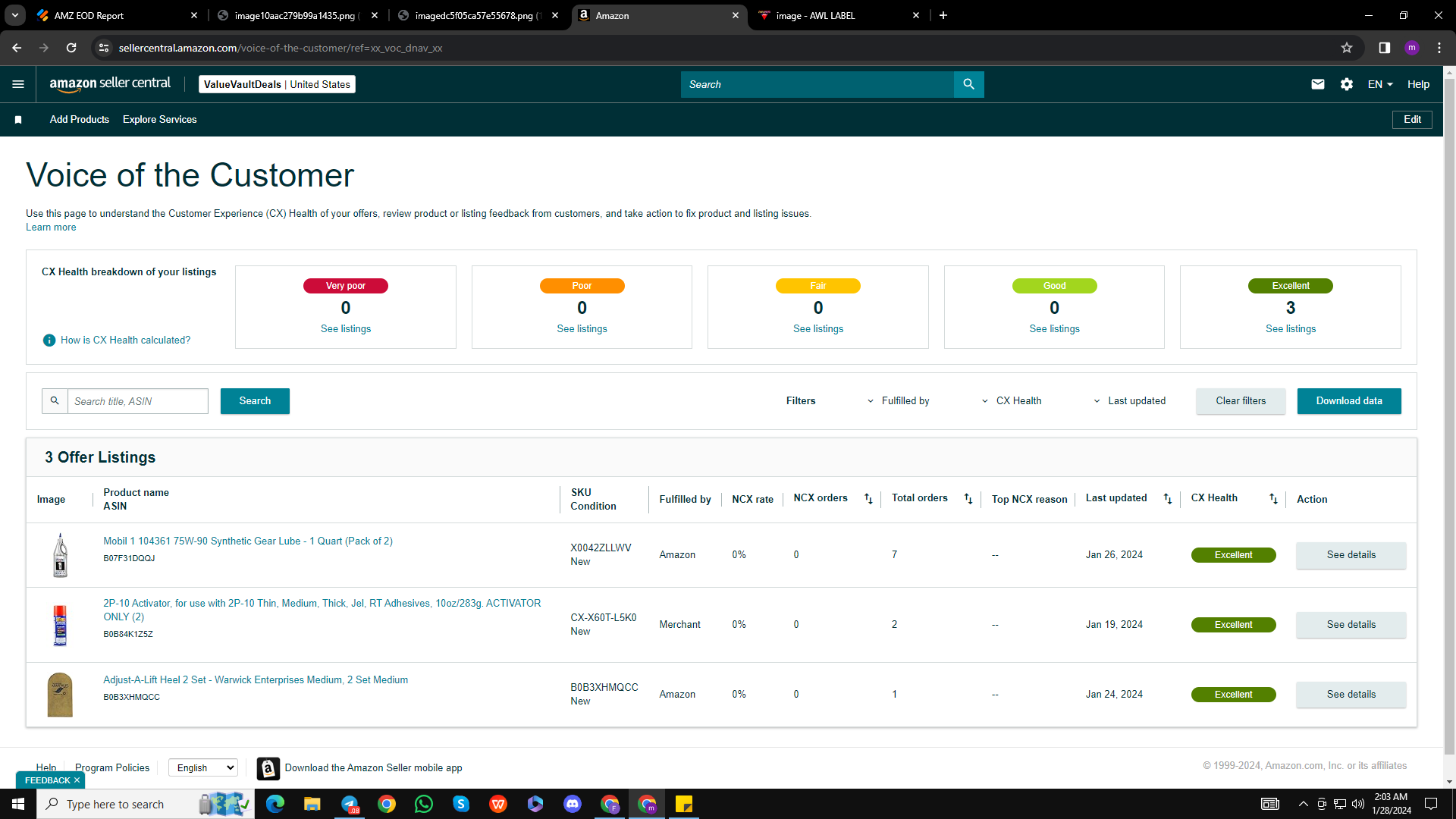Click the teal Search button for listings
1456x819 pixels.
tap(255, 401)
